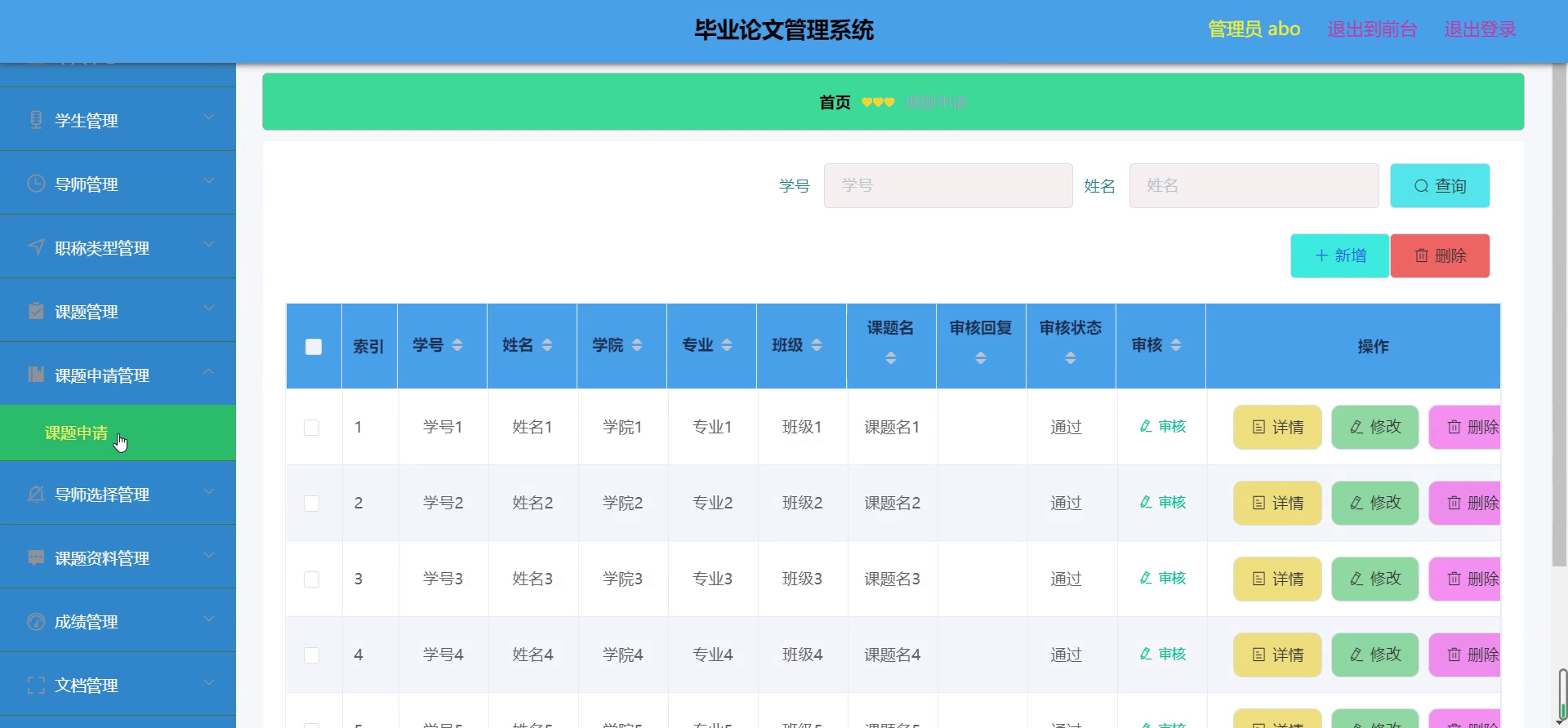Click the plus icon on 新增 button
This screenshot has height=728, width=1568.
[1321, 255]
